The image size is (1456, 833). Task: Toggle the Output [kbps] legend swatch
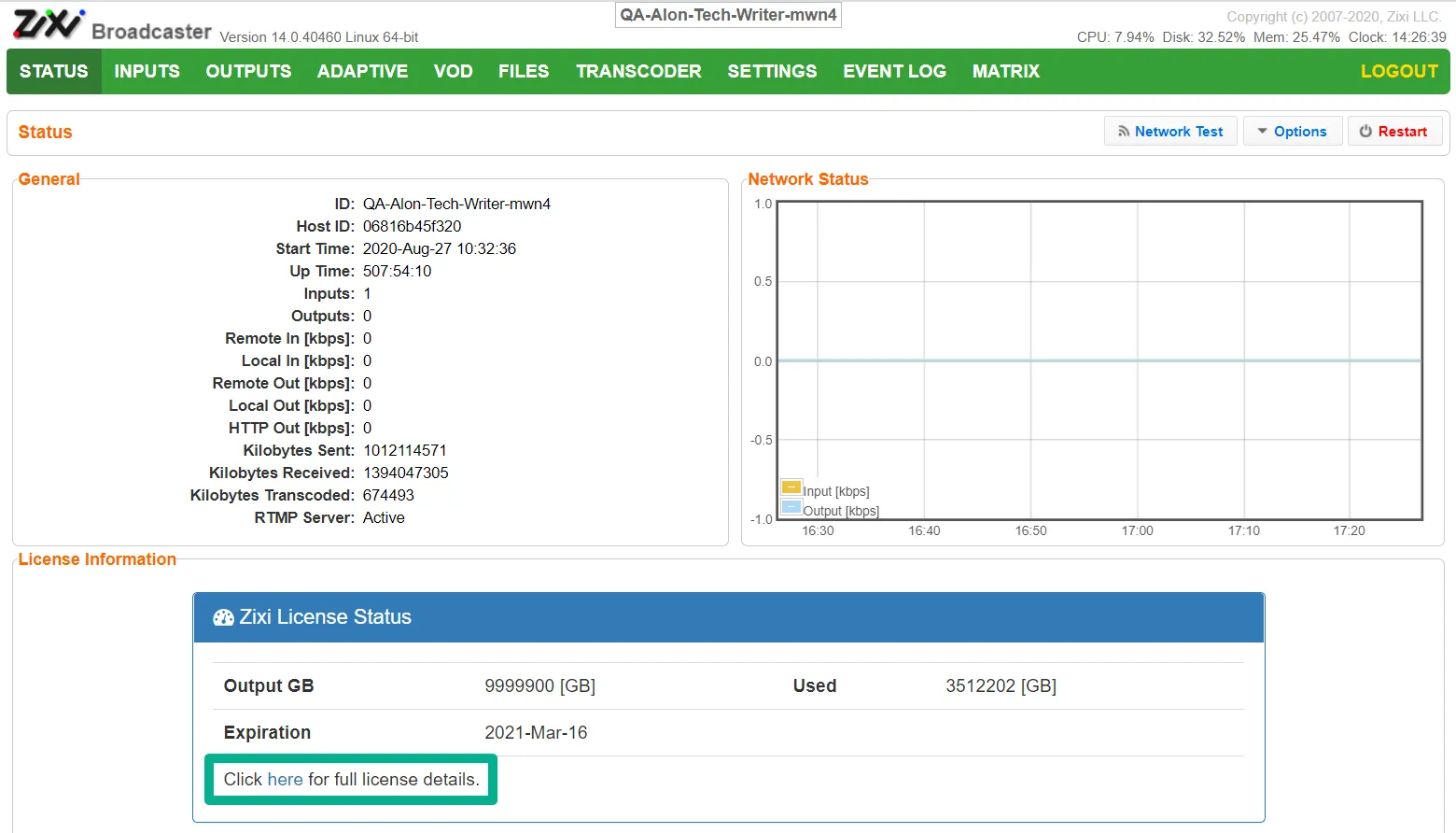pos(791,507)
